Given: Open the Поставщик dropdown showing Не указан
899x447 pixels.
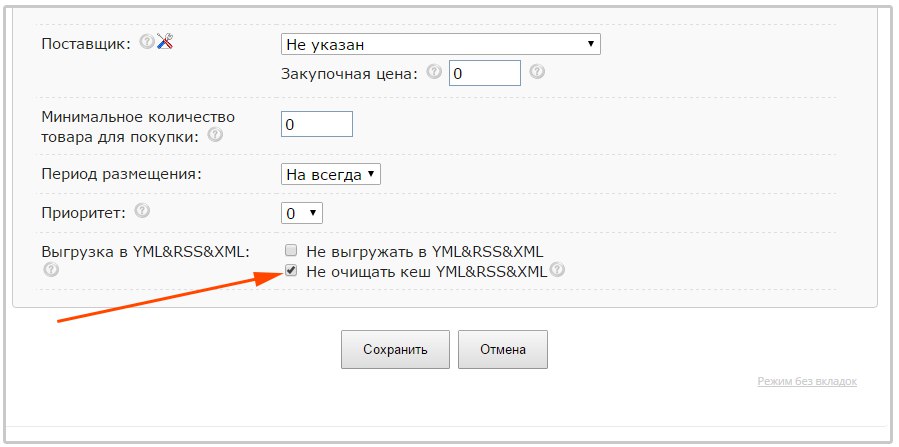Looking at the screenshot, I should (440, 44).
